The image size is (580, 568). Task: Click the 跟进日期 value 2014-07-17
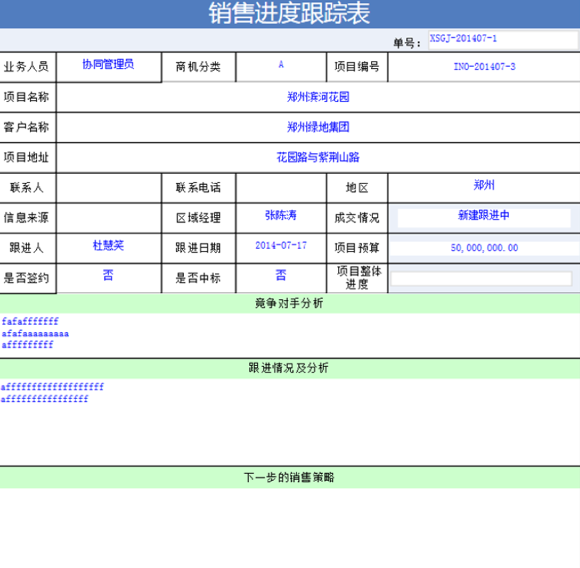coord(281,245)
